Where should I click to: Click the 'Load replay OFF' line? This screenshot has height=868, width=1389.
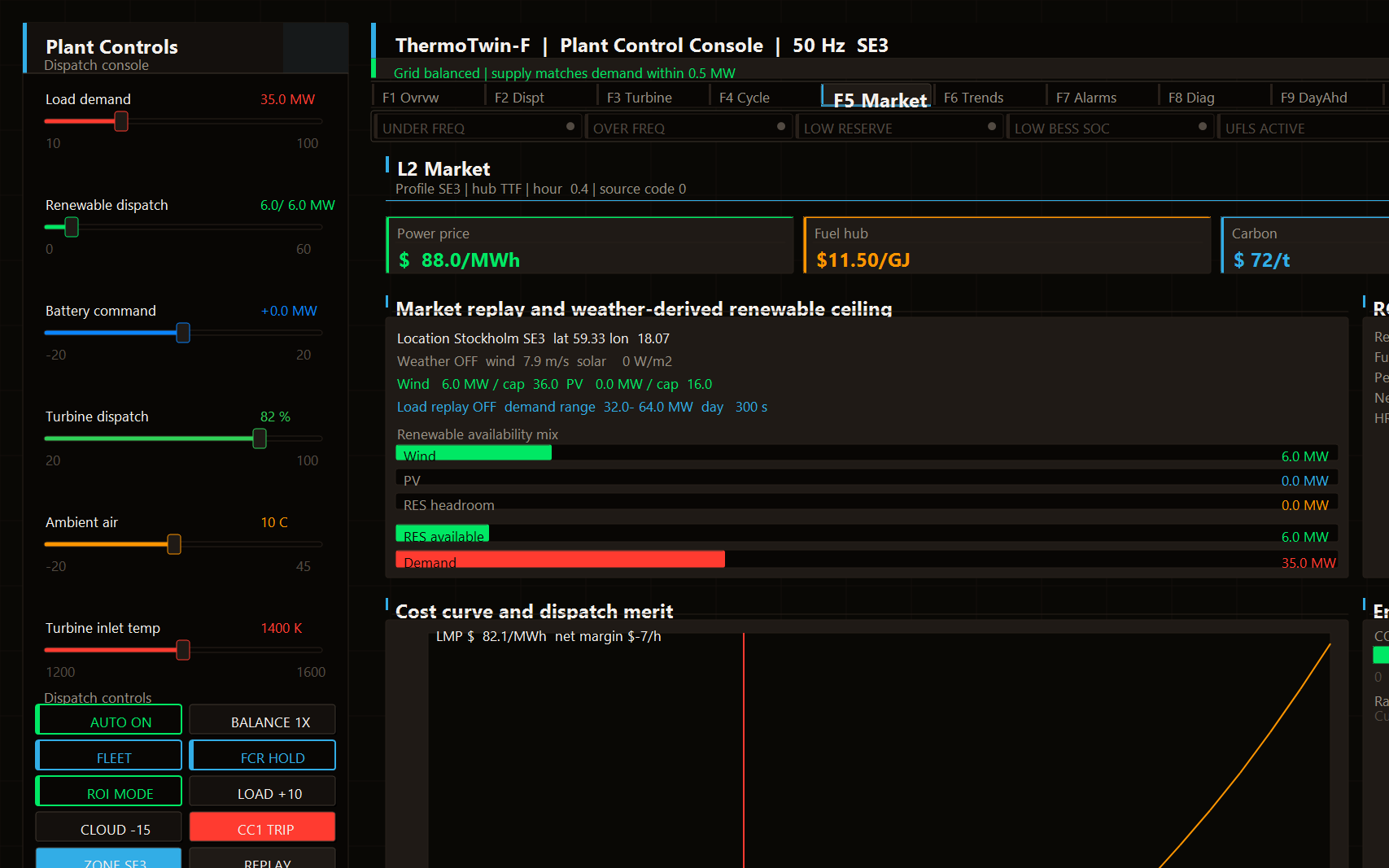[x=582, y=407]
